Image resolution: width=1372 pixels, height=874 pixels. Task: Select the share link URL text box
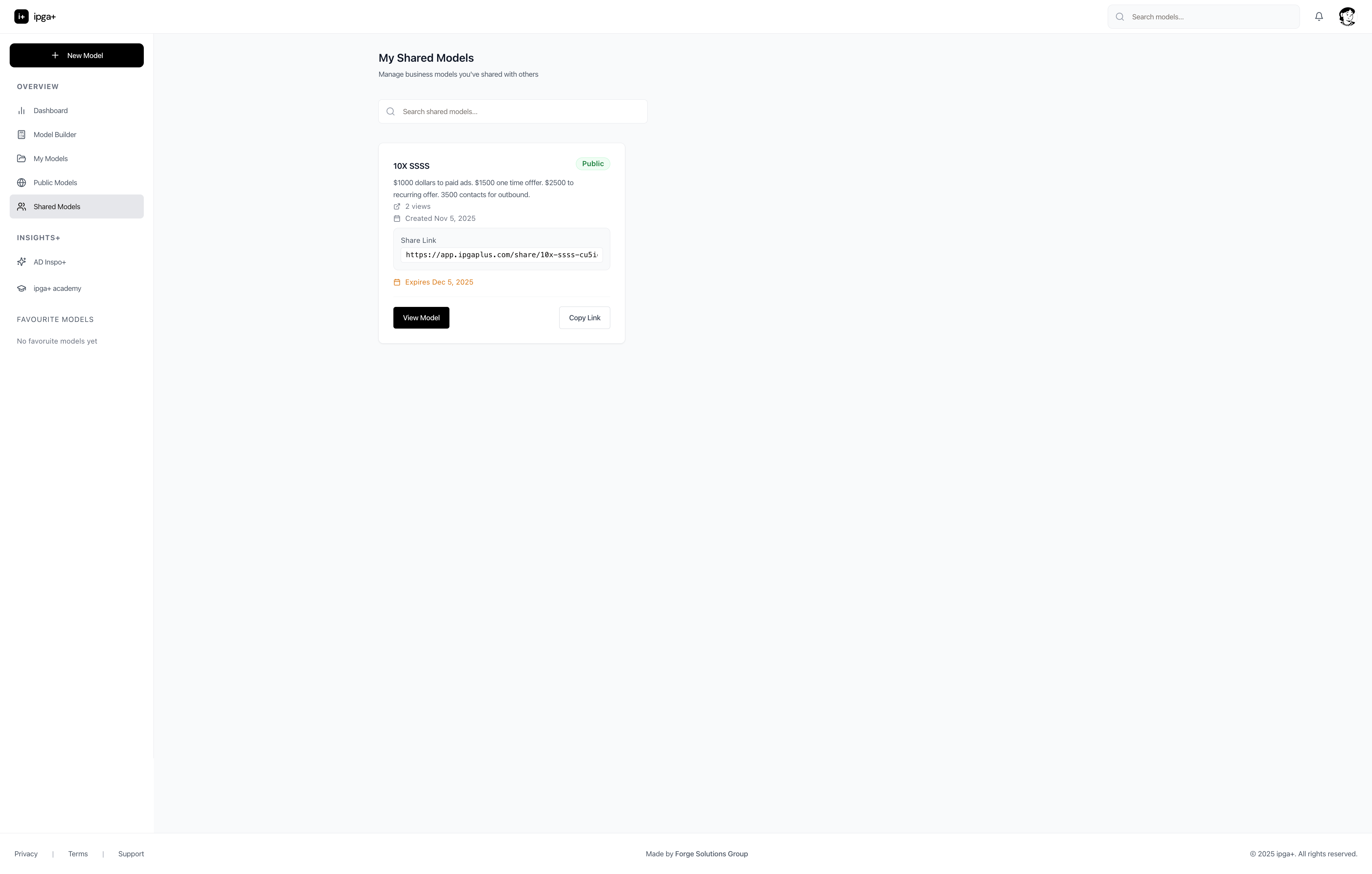501,255
